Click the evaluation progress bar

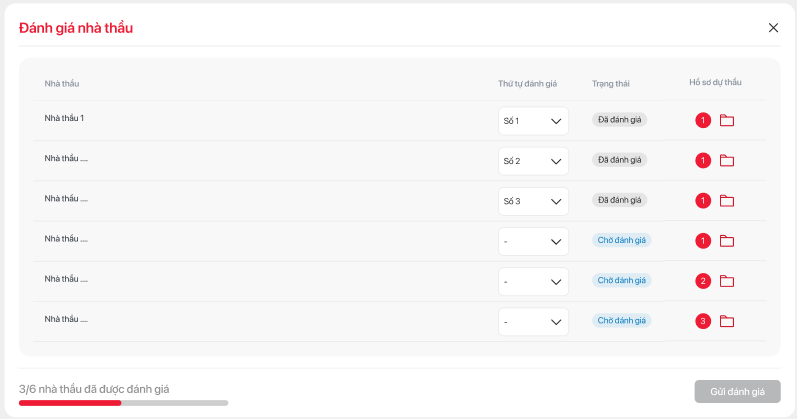(123, 403)
